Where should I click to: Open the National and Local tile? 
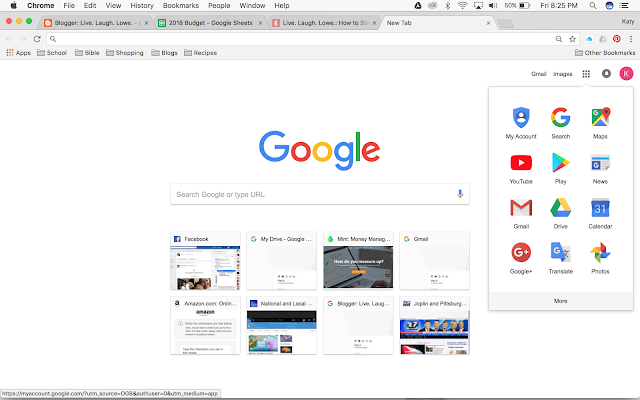tap(282, 325)
